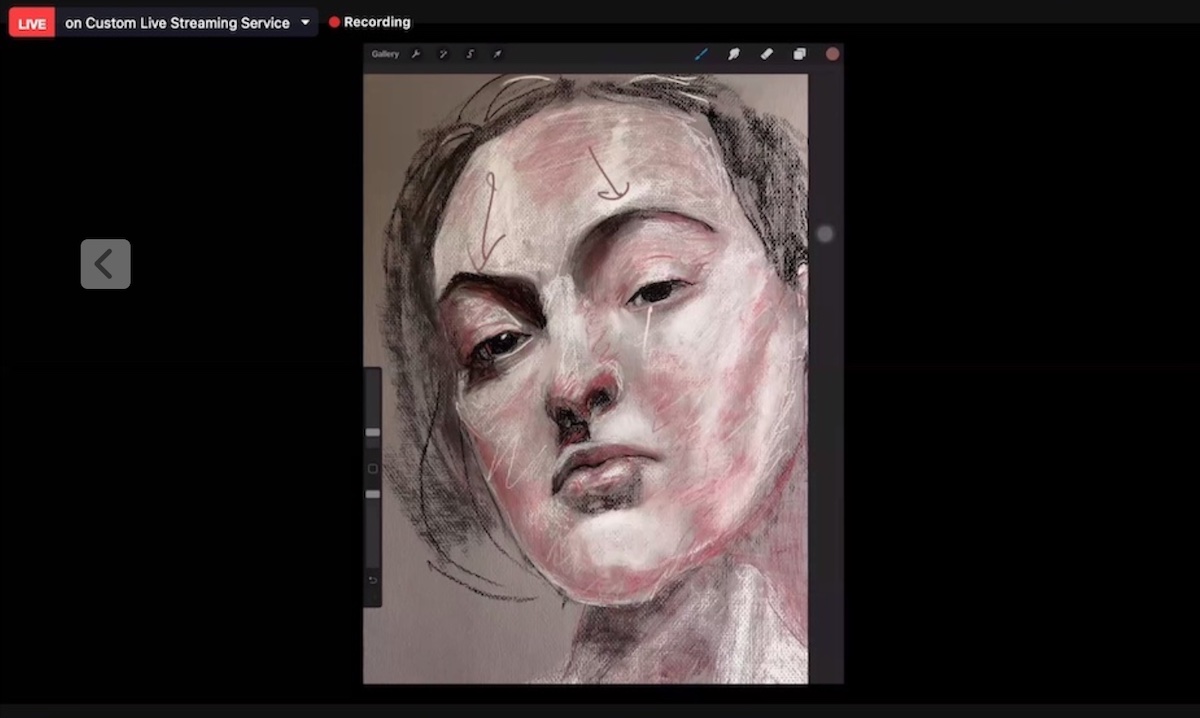Activate the Transform arrow tool
1200x718 pixels.
point(497,54)
